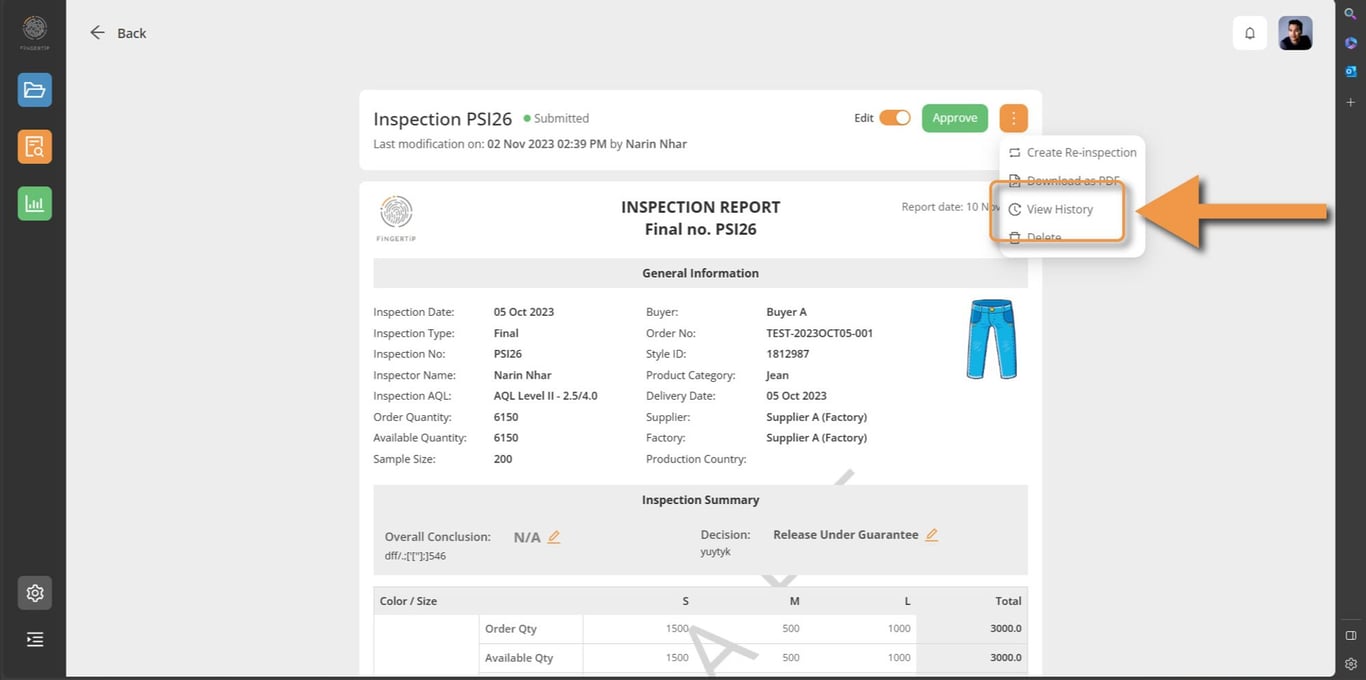Open the blue folder sidebar icon
The image size is (1366, 680).
[35, 90]
